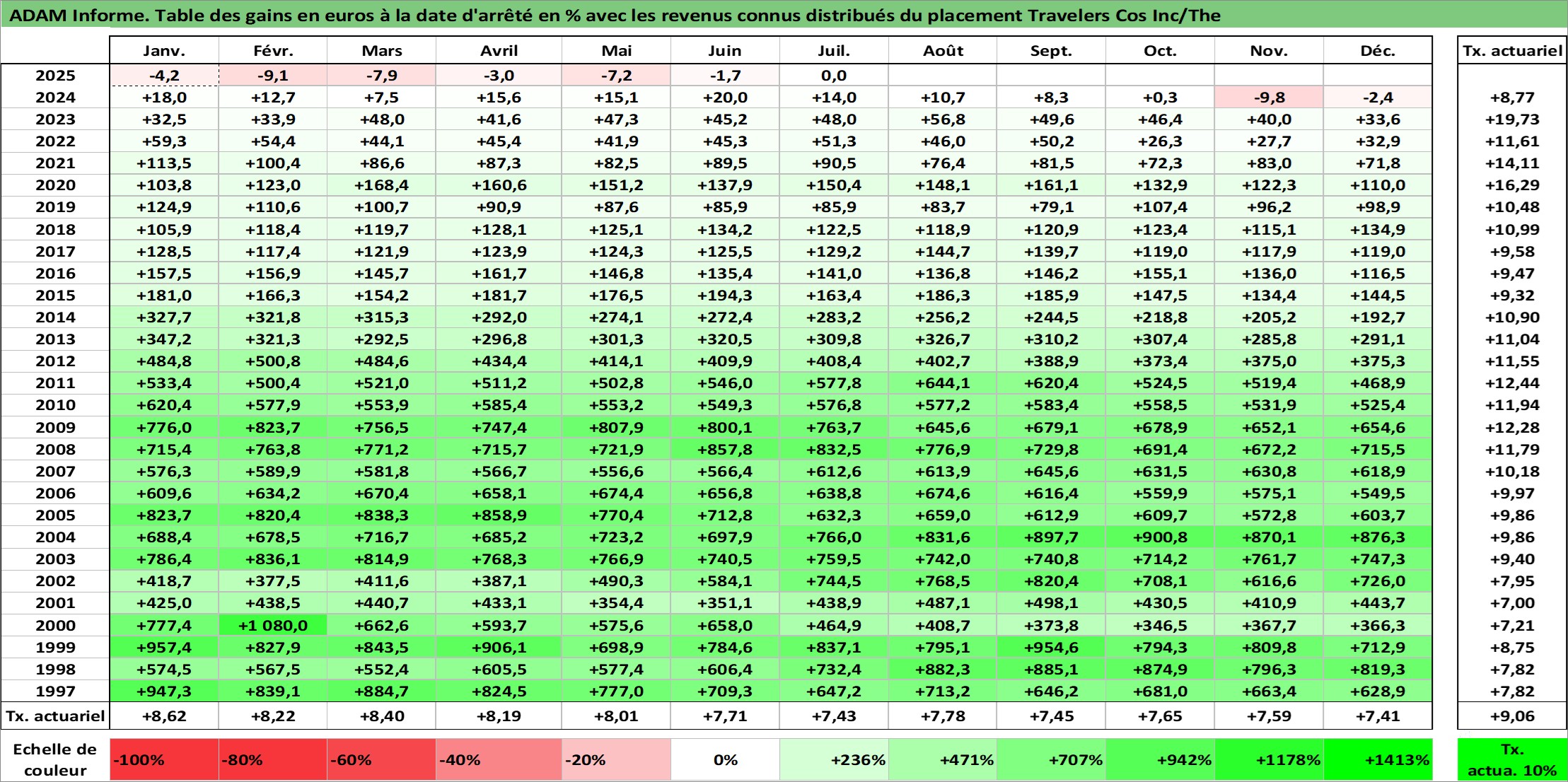Select the 2025 row year label
Image resolution: width=1568 pixels, height=782 pixels.
[x=55, y=76]
